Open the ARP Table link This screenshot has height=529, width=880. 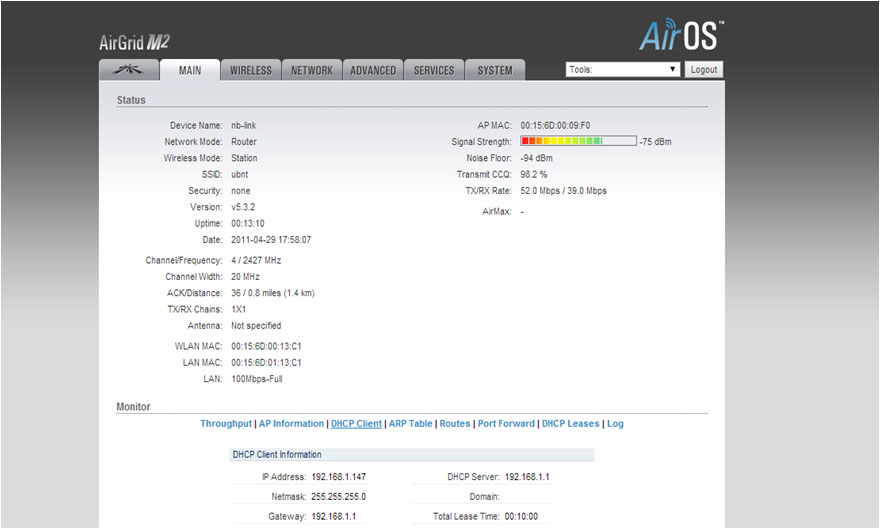tap(410, 424)
